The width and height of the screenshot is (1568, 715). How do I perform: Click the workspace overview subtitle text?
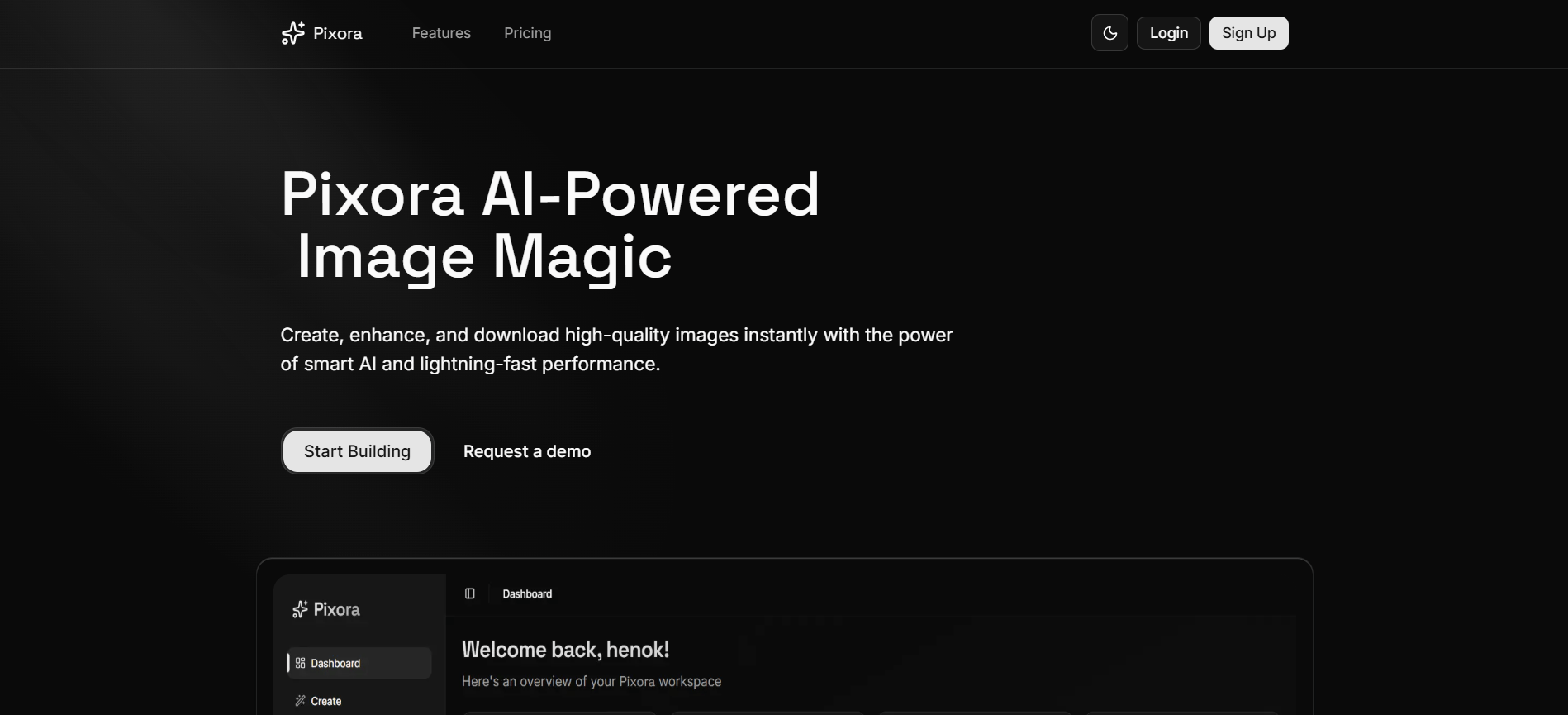pyautogui.click(x=591, y=681)
